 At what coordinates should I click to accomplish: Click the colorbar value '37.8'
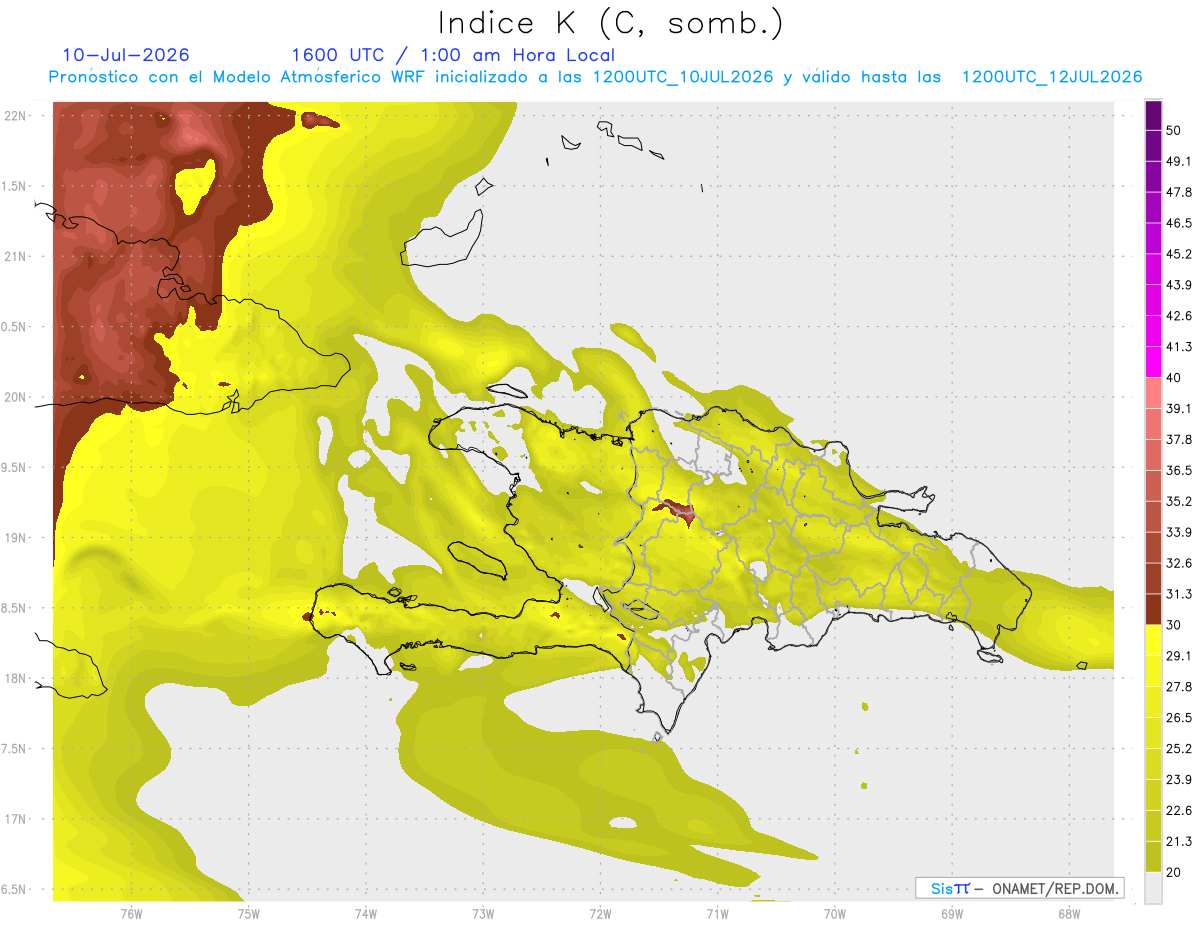click(1179, 439)
